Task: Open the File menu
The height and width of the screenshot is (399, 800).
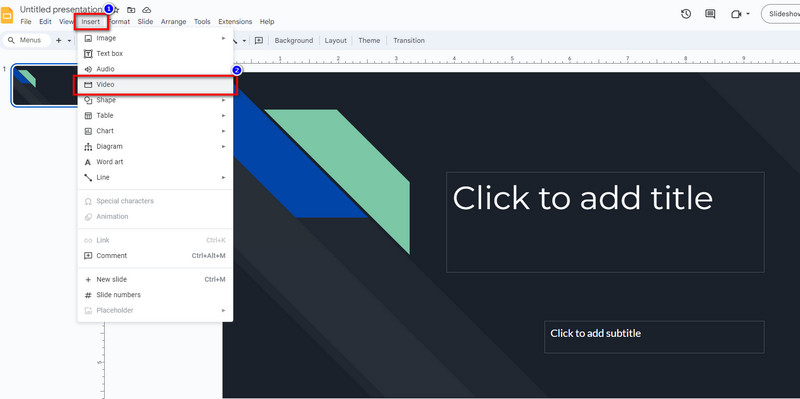Action: 26,21
